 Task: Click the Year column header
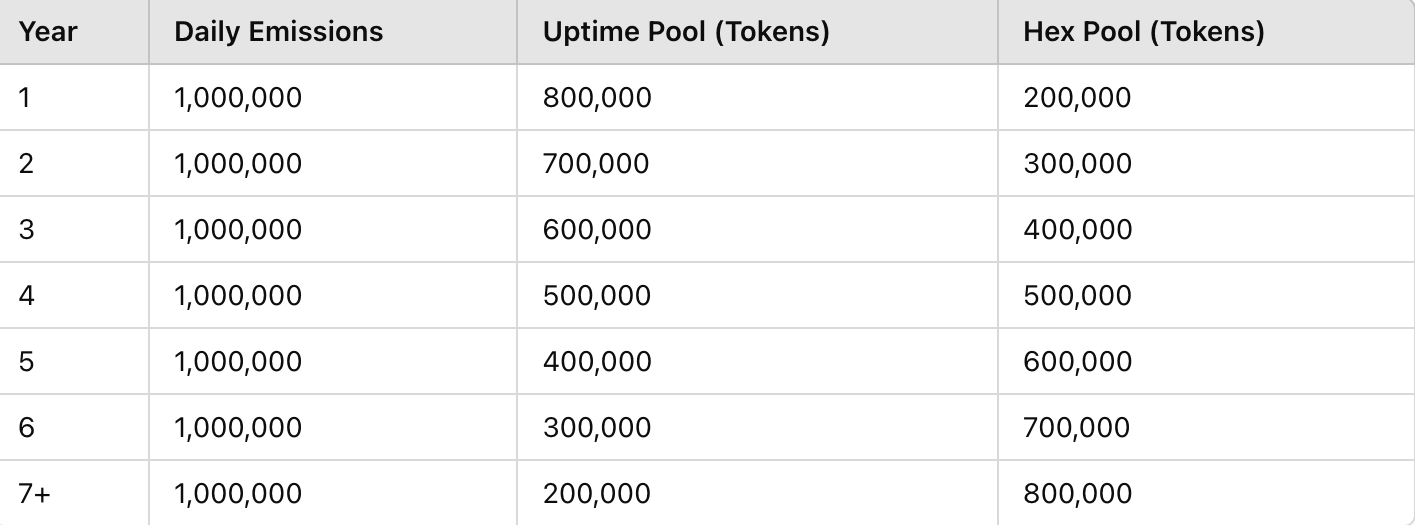coord(48,32)
